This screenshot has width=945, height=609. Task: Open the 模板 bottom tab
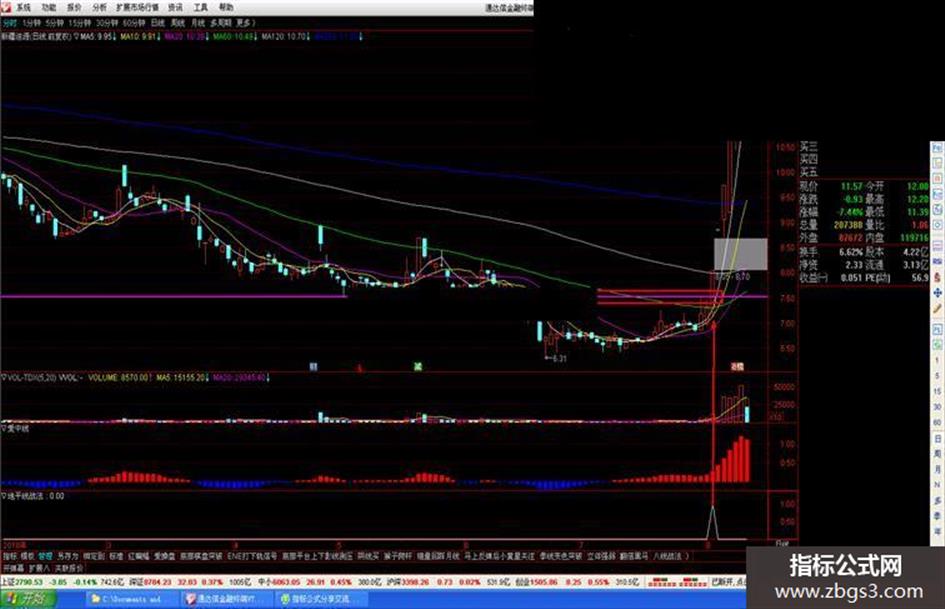tap(28, 556)
